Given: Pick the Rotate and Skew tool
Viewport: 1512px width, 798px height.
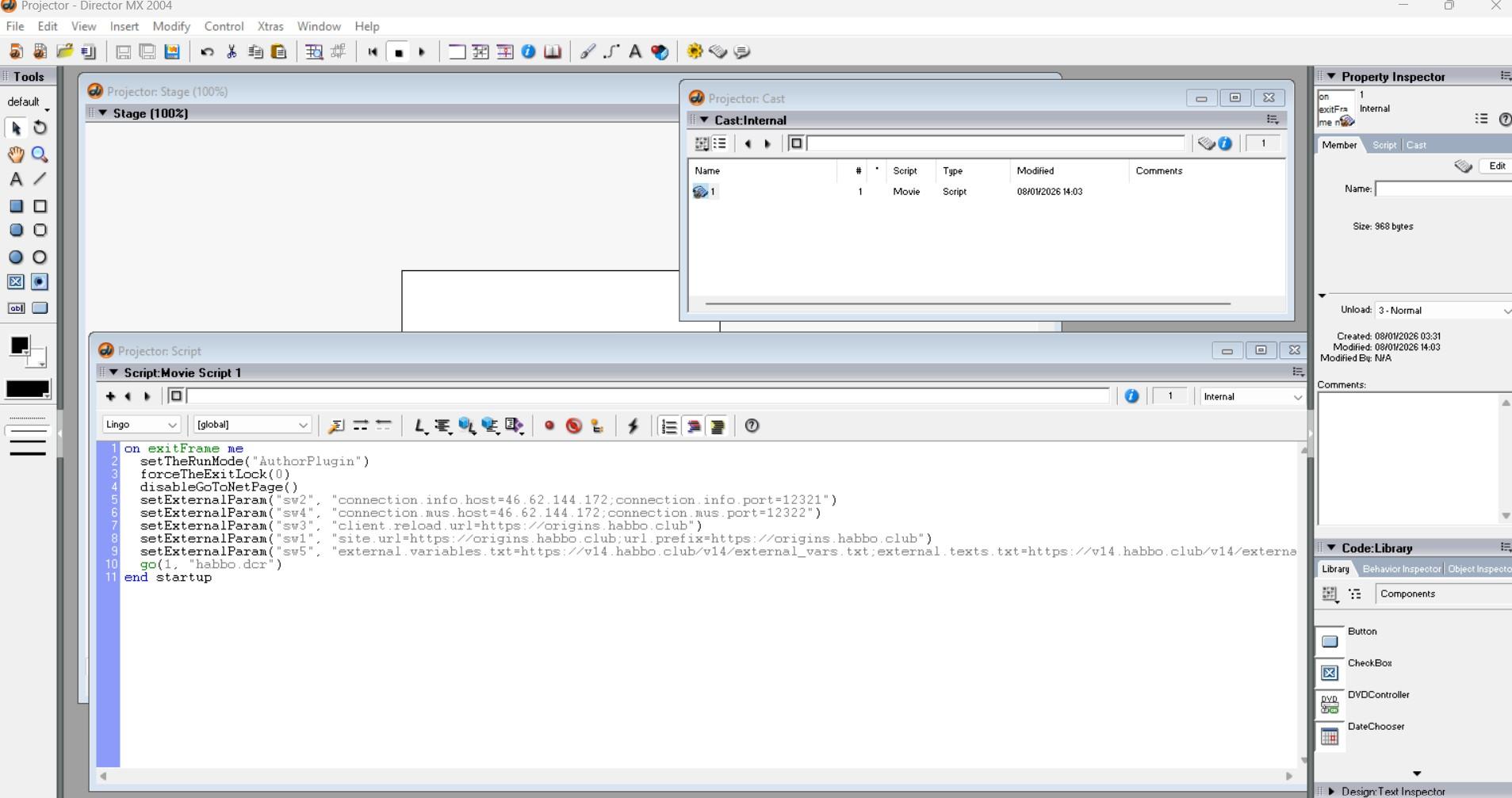Looking at the screenshot, I should 40,128.
